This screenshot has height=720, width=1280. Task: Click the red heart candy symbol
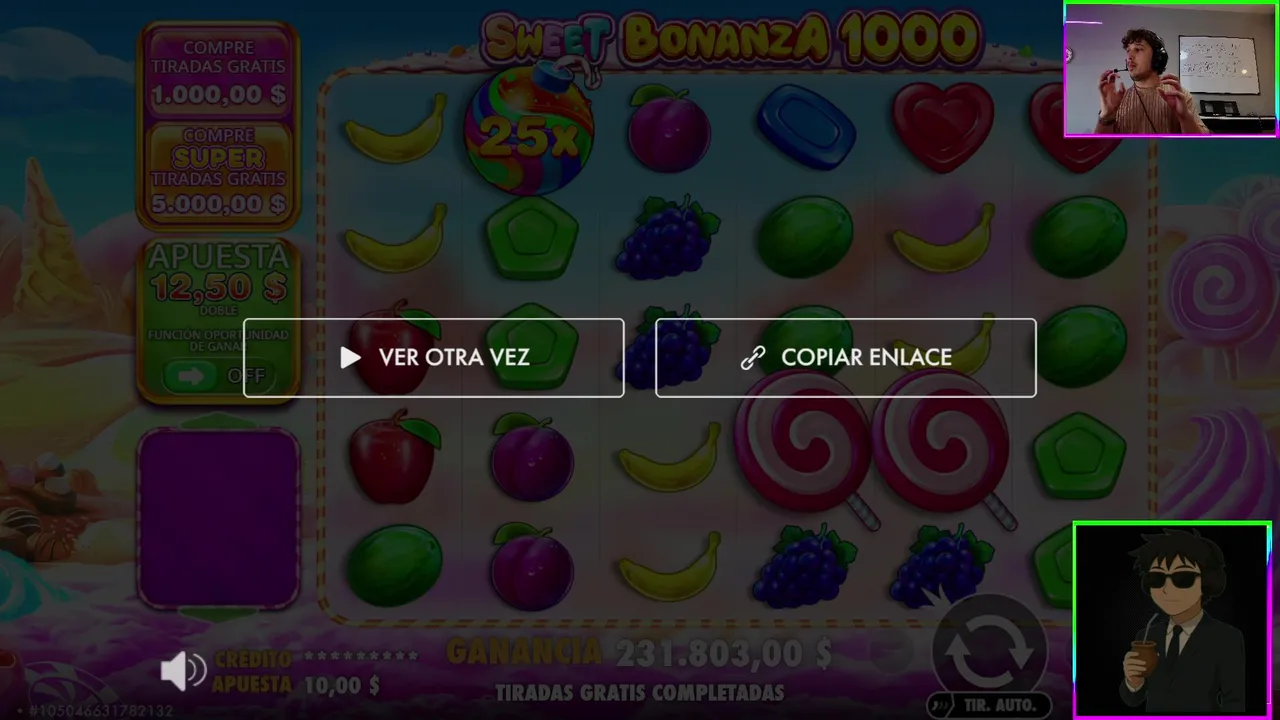(x=943, y=126)
